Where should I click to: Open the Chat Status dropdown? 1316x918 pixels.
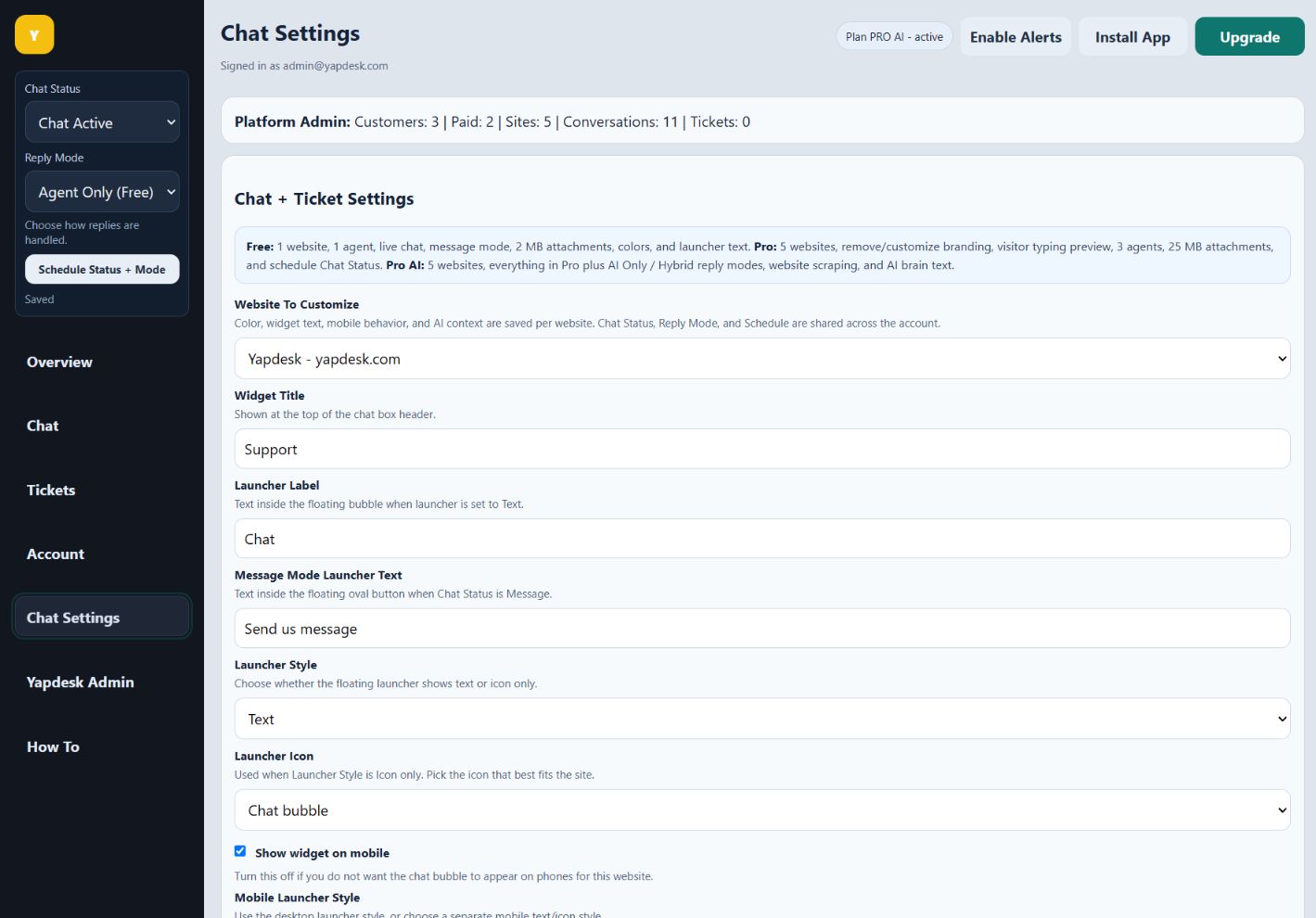pos(102,122)
